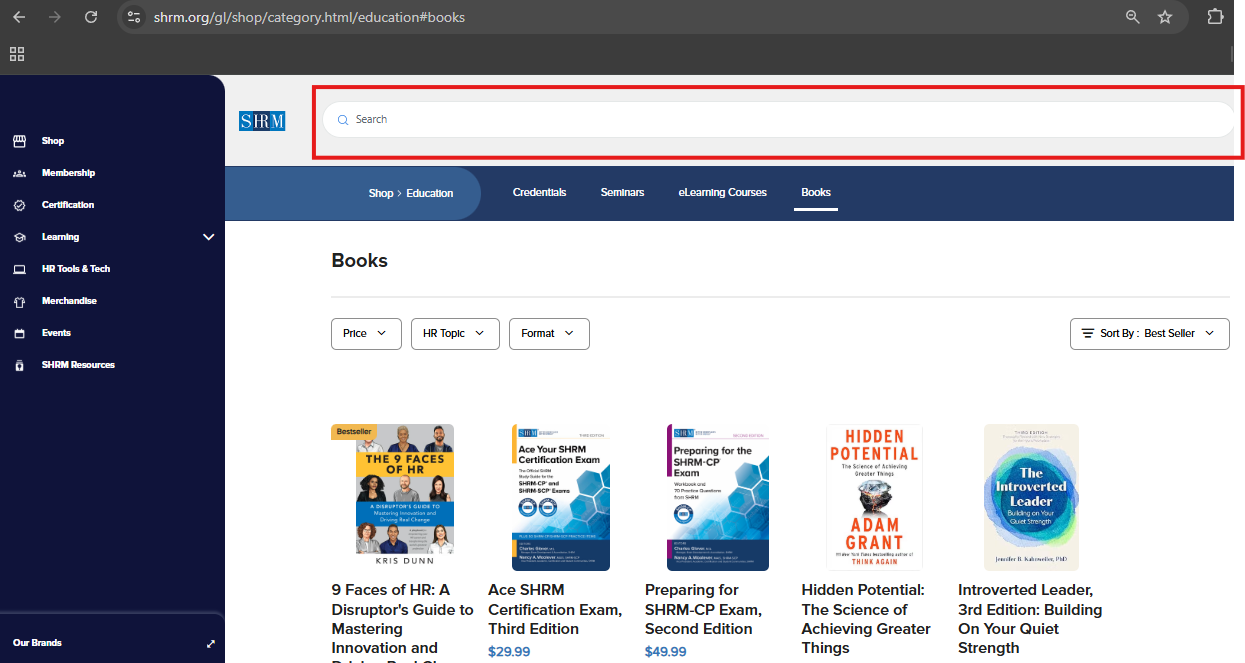Switch to the Seminars tab
This screenshot has height=663, width=1245.
tap(622, 193)
